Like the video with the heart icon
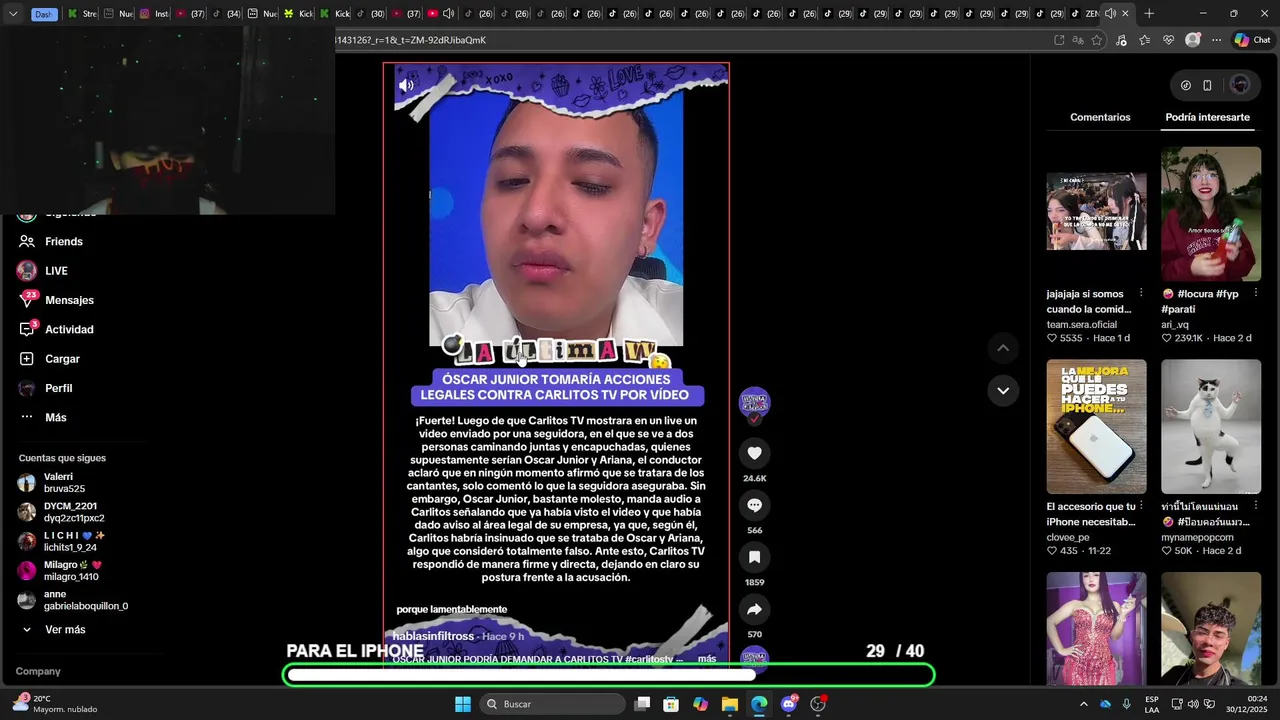The image size is (1280, 720). [x=754, y=453]
